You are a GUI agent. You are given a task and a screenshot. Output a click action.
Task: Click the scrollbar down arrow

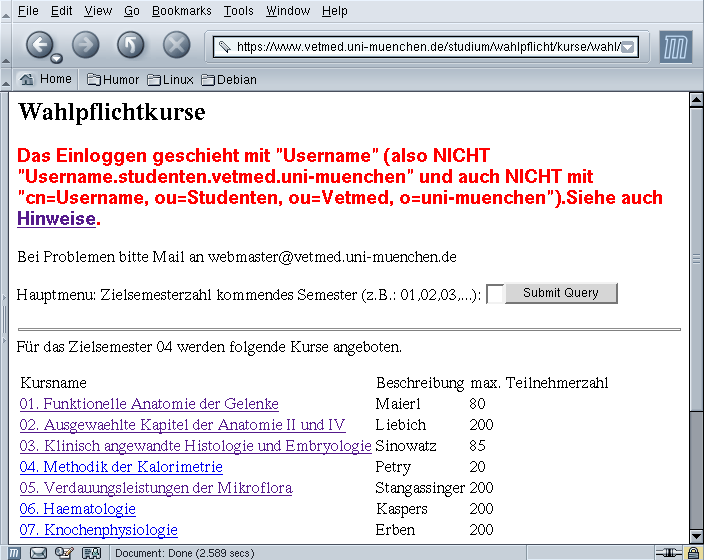[696, 536]
